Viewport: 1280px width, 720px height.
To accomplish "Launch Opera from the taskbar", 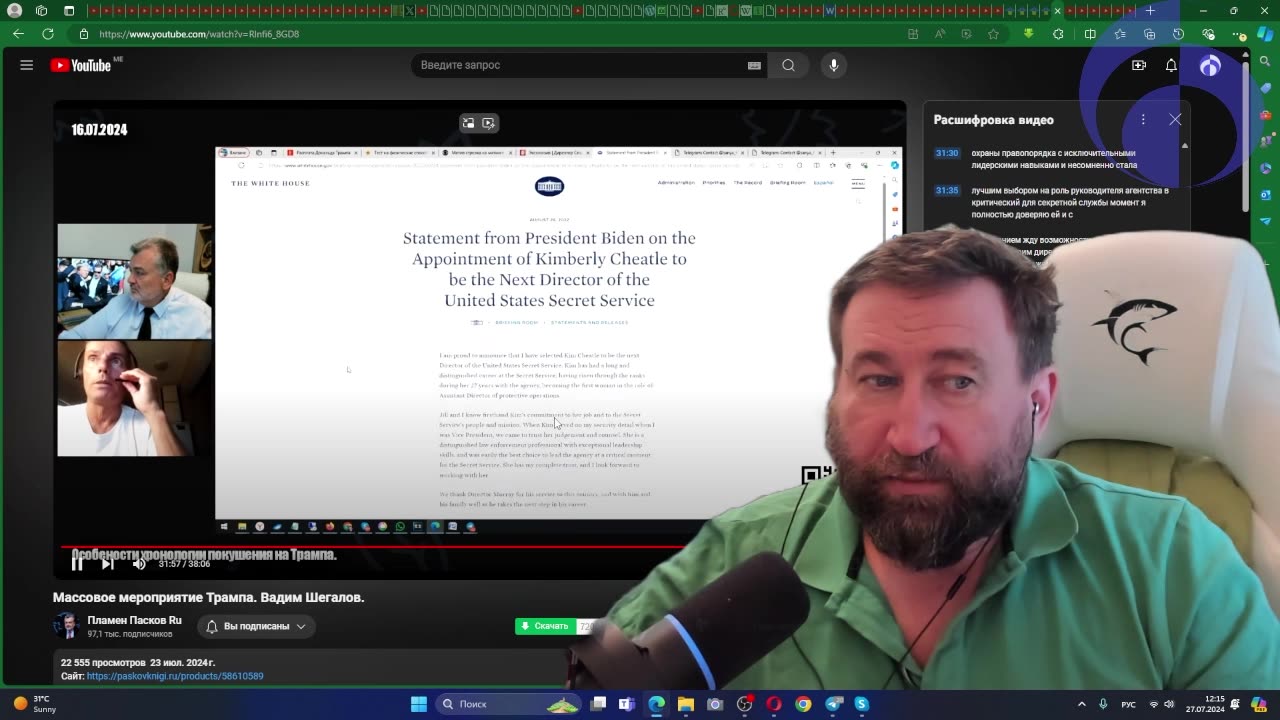I will [774, 704].
